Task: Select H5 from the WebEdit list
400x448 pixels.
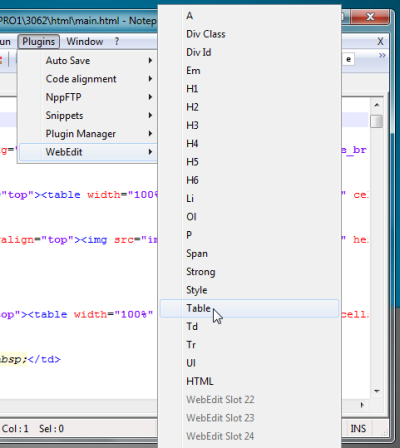Action: click(x=249, y=162)
